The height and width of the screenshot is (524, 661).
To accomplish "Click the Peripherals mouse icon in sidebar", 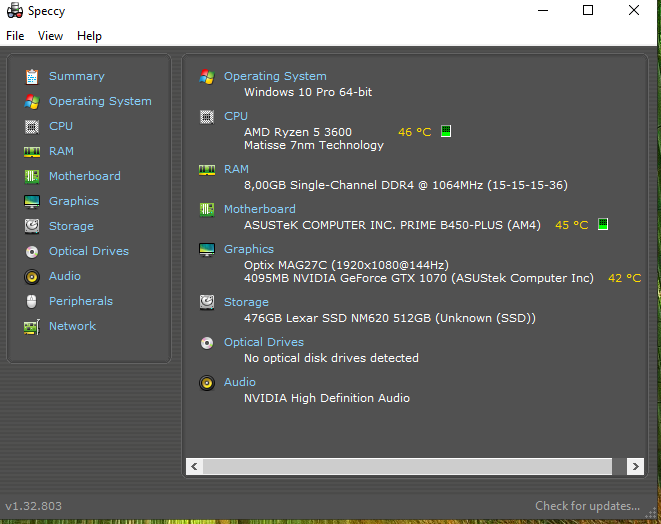I will click(32, 301).
